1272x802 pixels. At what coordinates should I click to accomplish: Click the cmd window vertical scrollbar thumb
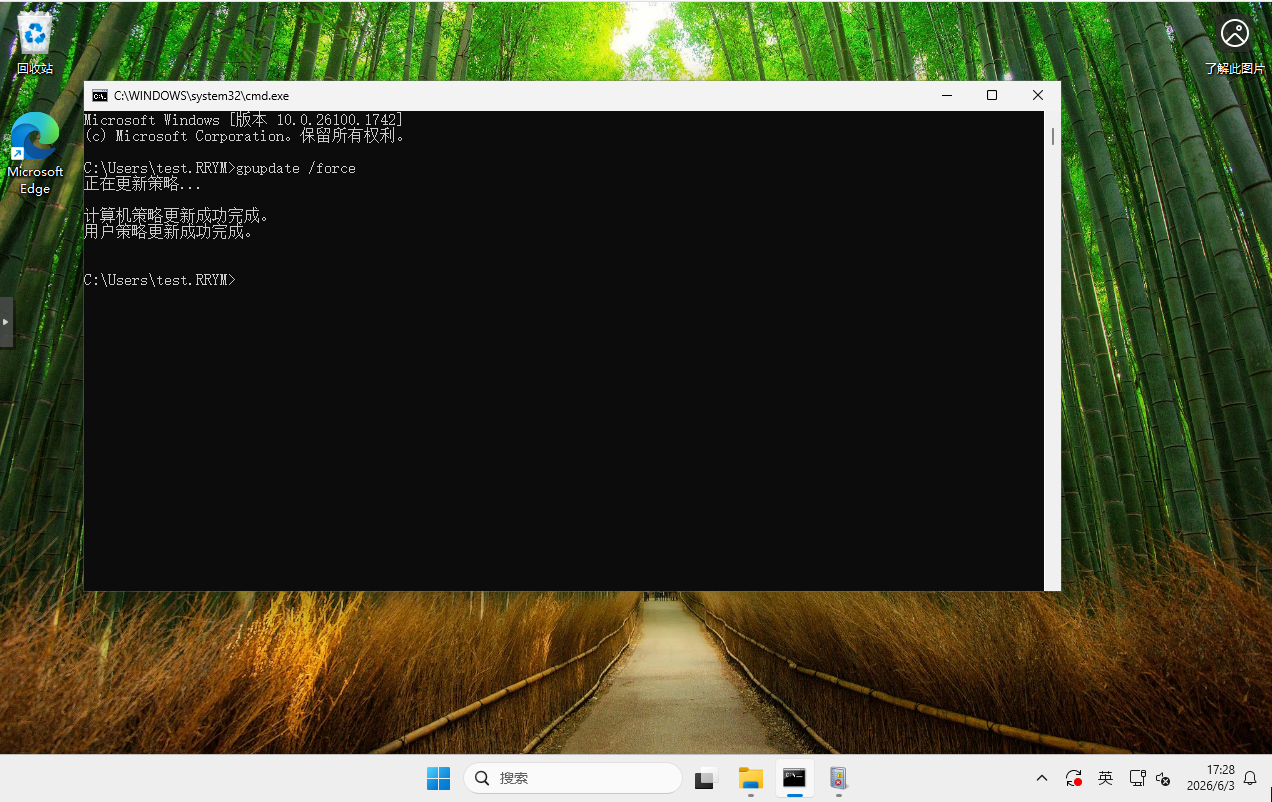pyautogui.click(x=1053, y=136)
